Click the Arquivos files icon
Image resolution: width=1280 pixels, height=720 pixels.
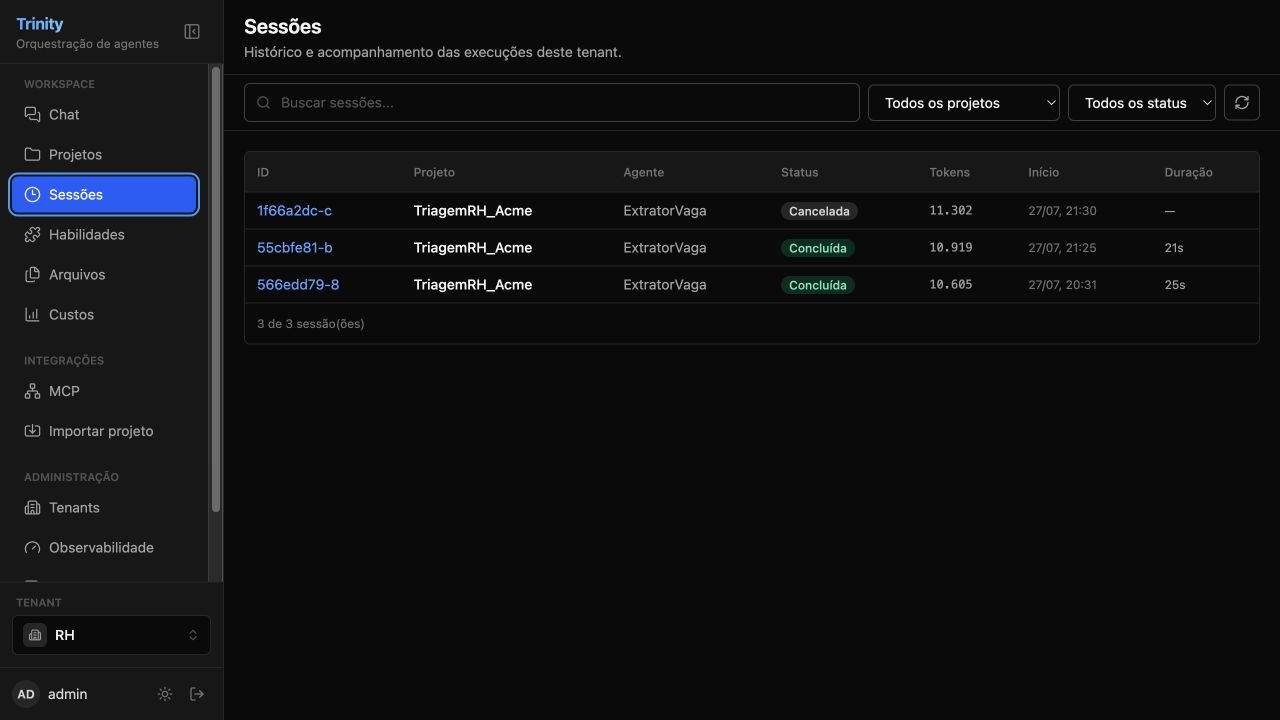tap(33, 275)
